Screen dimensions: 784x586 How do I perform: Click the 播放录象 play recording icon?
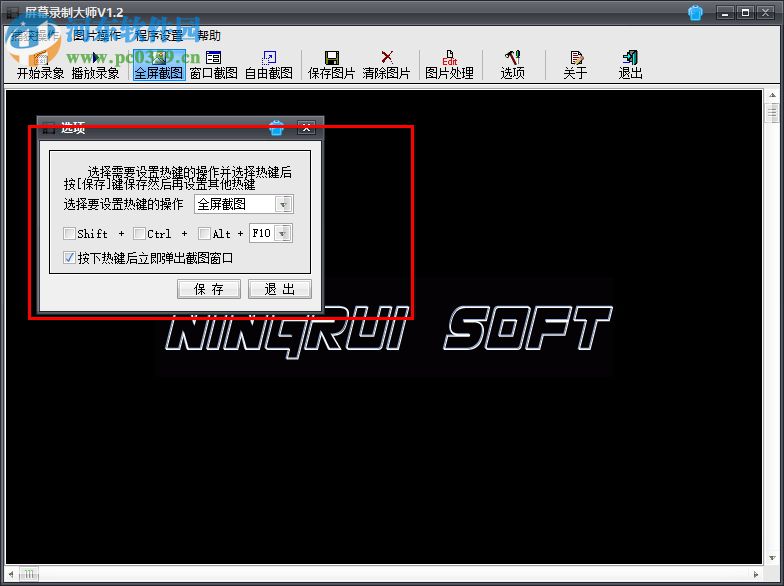pos(95,65)
